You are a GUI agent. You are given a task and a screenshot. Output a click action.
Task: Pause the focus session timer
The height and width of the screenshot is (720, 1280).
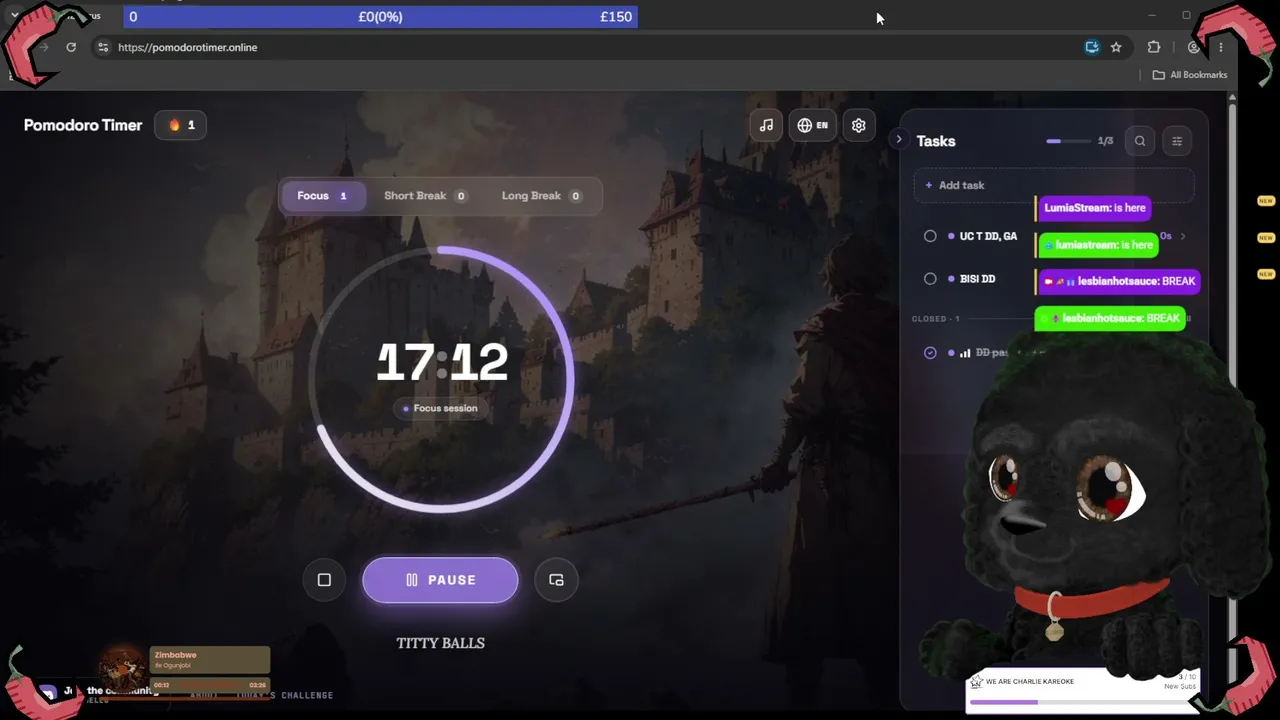(x=440, y=580)
